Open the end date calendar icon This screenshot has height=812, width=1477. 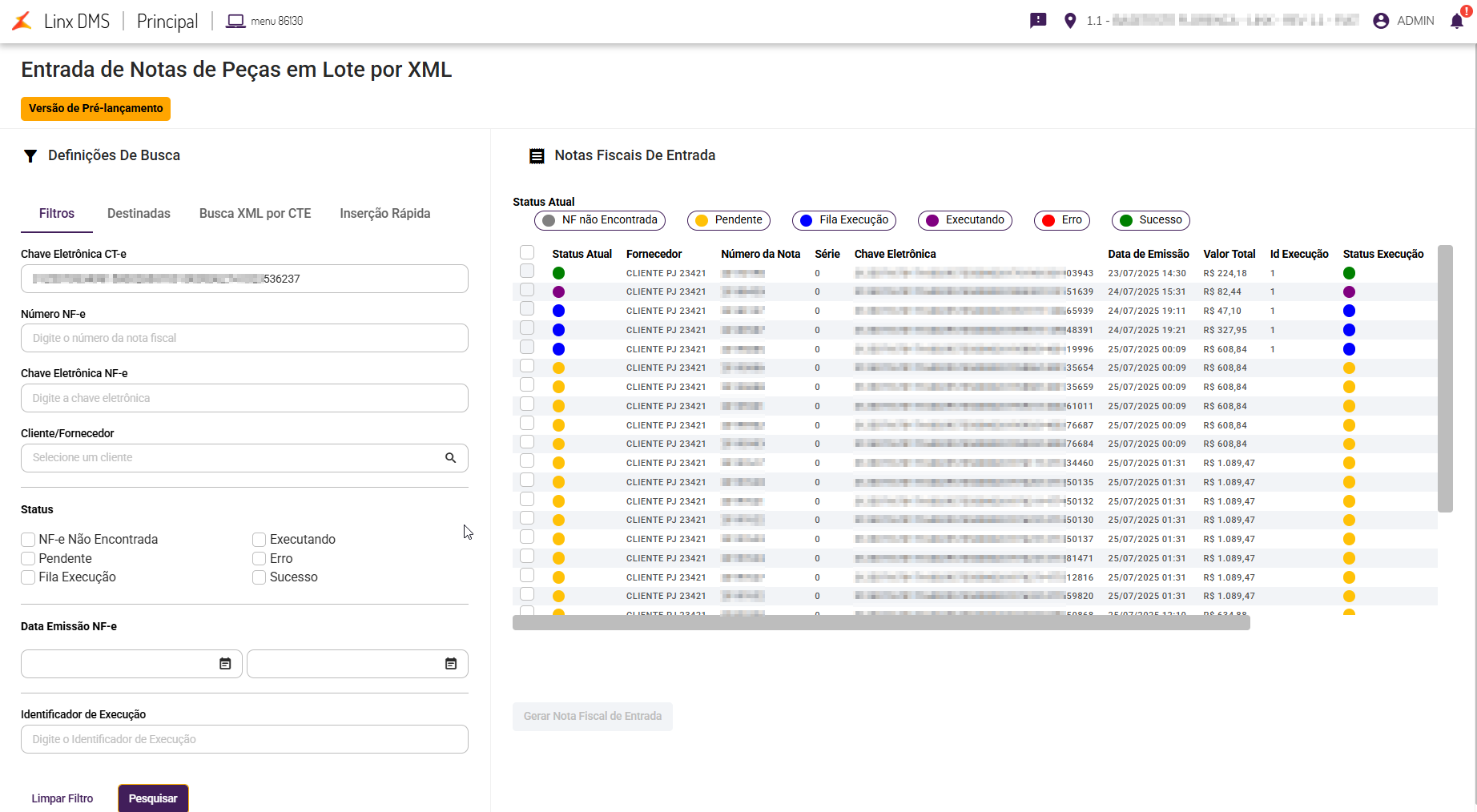pos(451,664)
